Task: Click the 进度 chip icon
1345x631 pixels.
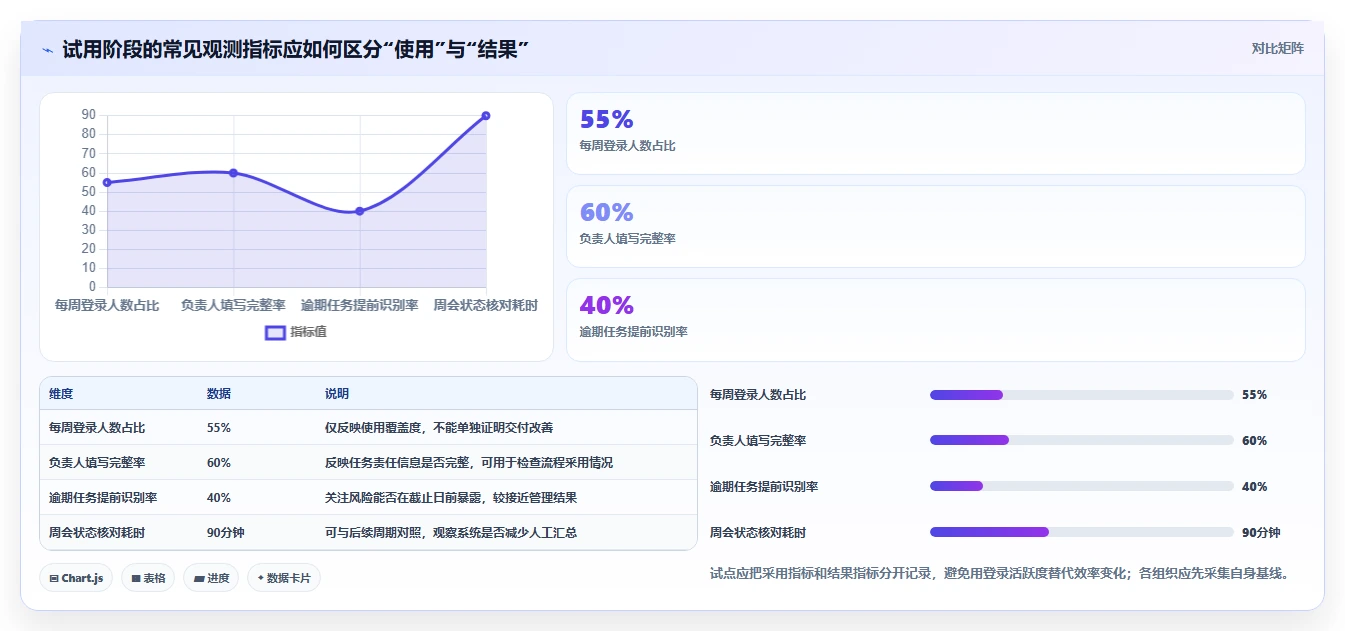Action: (x=198, y=578)
